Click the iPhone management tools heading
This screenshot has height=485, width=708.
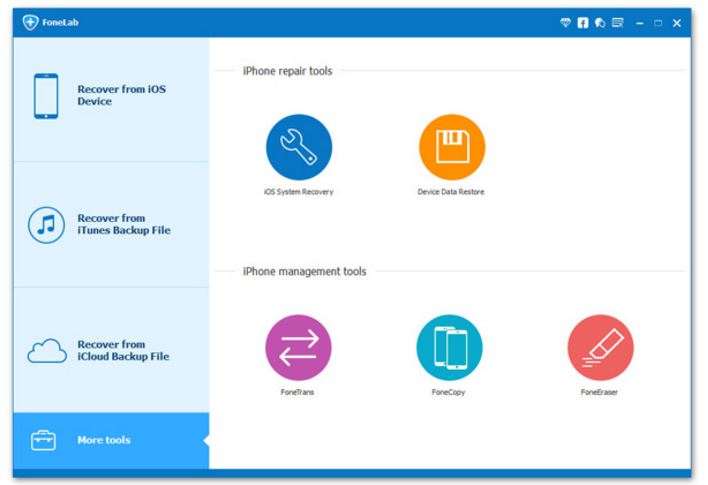[305, 272]
